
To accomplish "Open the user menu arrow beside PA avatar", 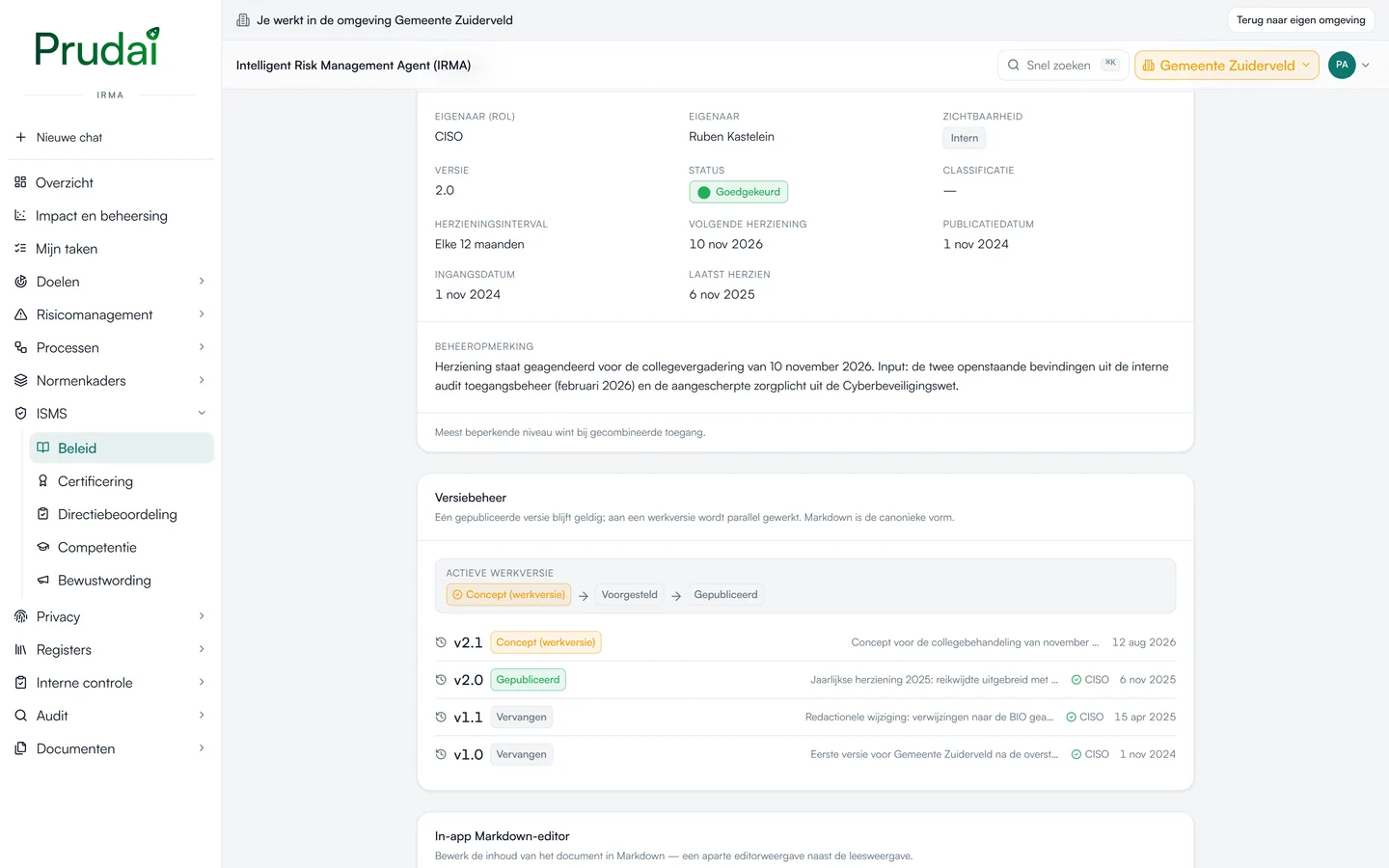I will (x=1366, y=66).
